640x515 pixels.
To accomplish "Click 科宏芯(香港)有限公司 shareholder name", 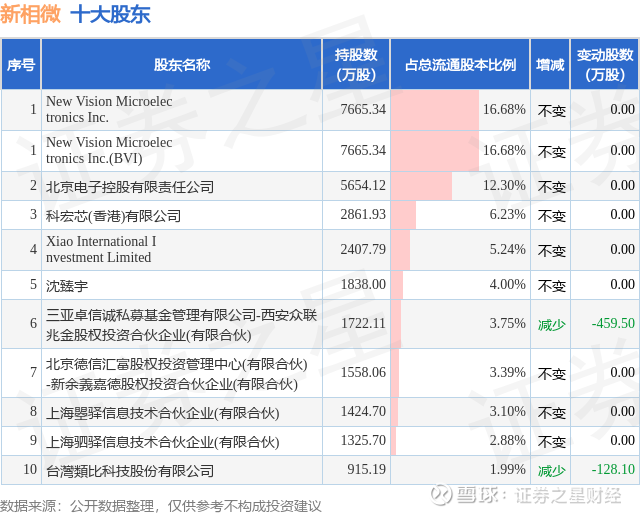I will tap(113, 215).
